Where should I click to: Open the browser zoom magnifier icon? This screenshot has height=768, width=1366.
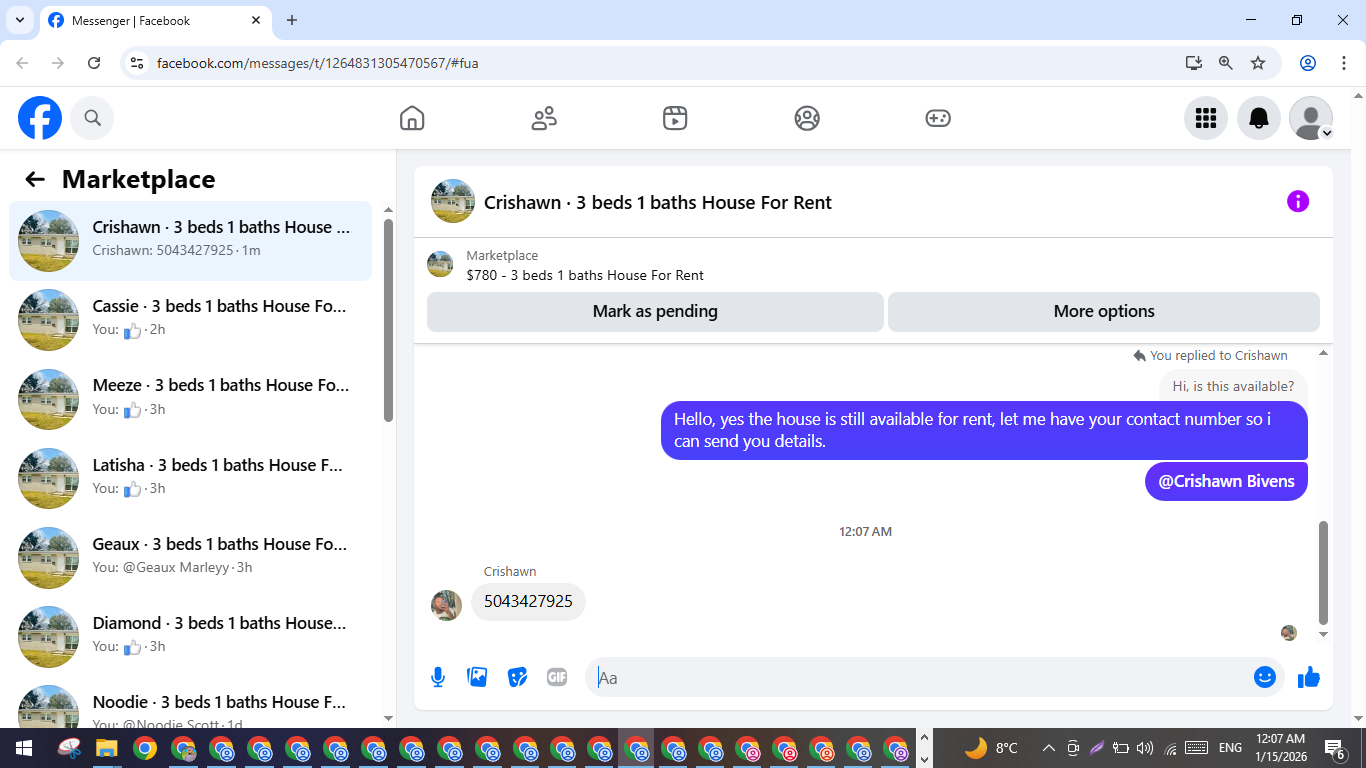1226,63
